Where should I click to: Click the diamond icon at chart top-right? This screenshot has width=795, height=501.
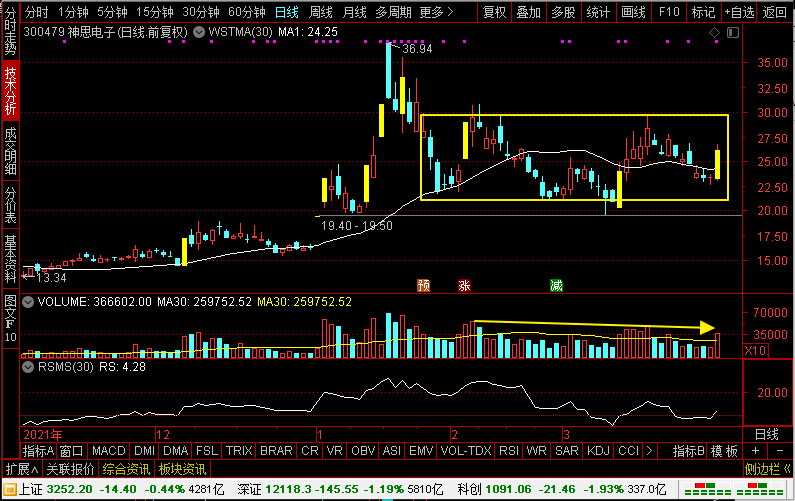pos(715,33)
